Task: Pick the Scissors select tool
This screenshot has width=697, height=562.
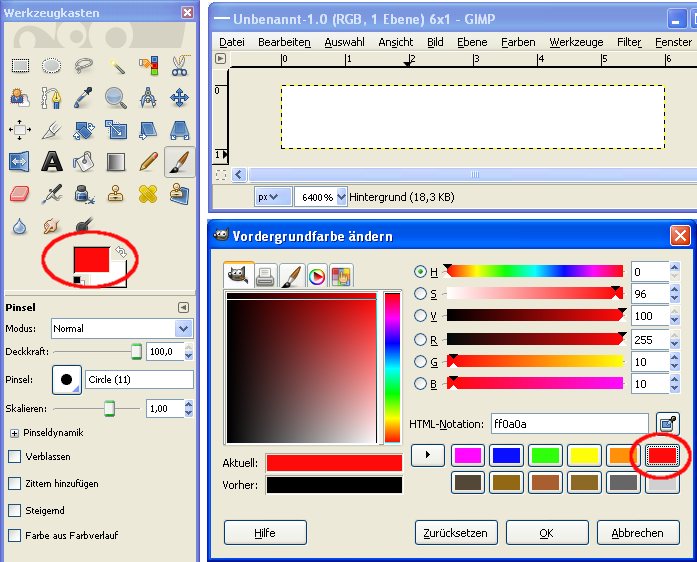Action: tap(179, 66)
